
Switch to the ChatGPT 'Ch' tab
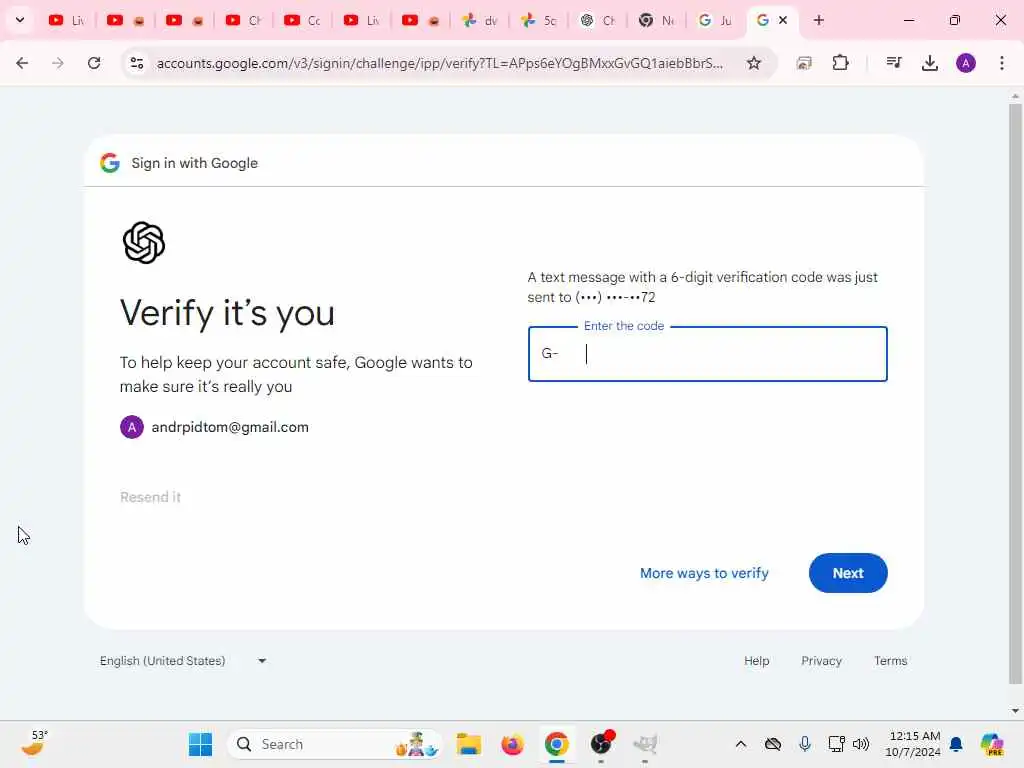coord(598,20)
